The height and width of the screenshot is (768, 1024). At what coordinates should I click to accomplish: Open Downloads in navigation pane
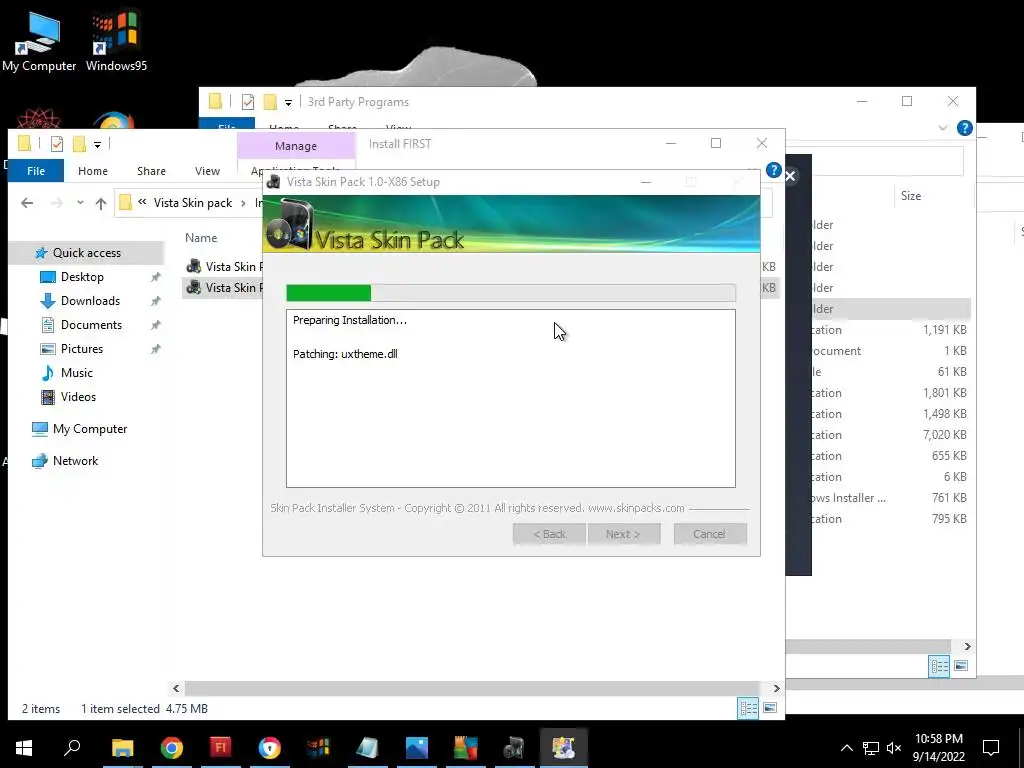coord(90,301)
